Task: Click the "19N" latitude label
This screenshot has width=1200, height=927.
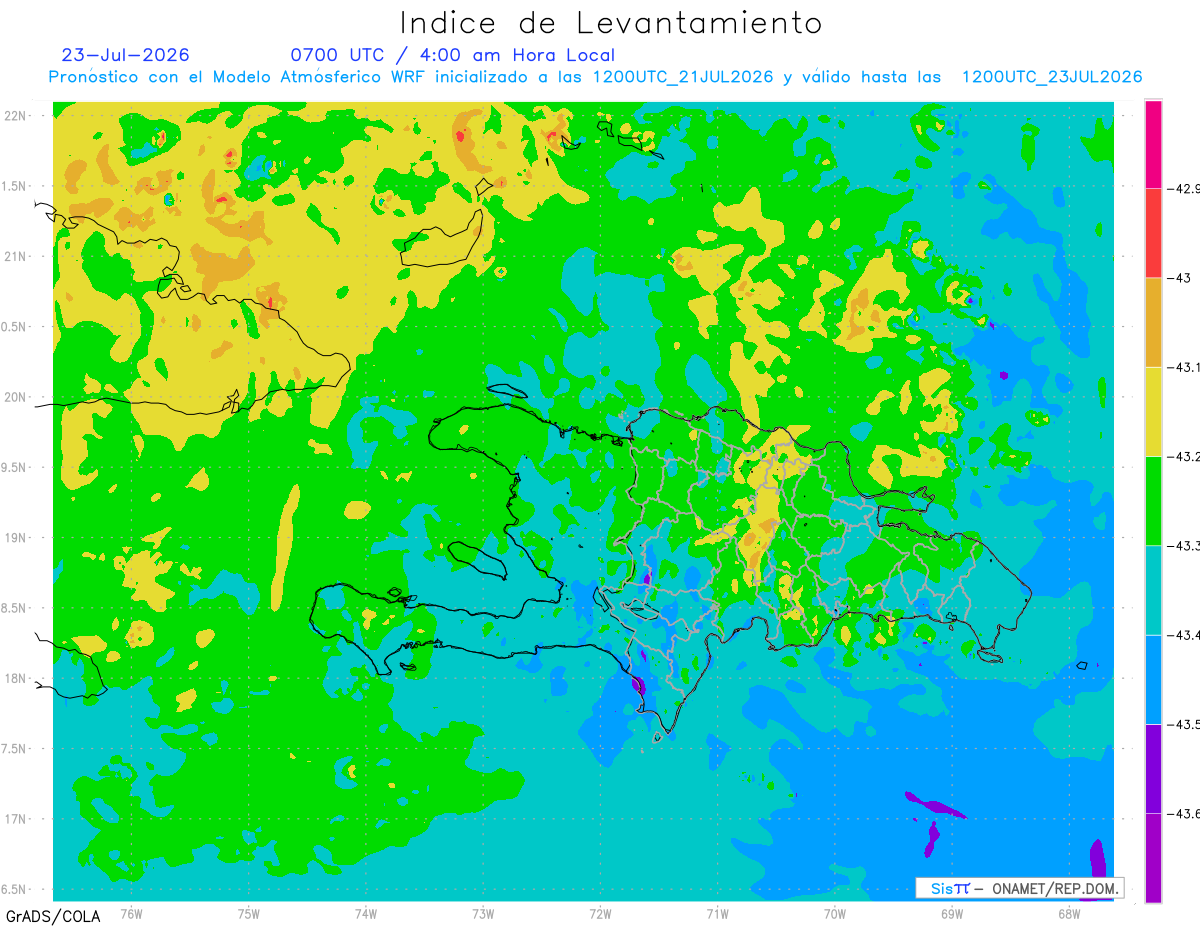Action: click(17, 537)
